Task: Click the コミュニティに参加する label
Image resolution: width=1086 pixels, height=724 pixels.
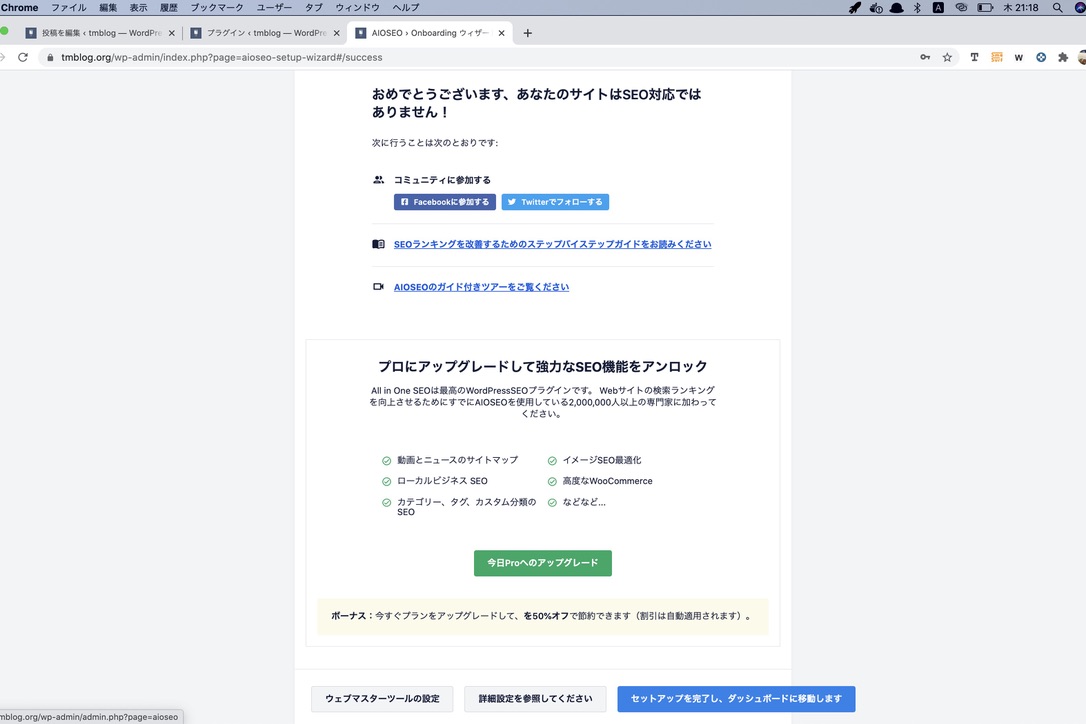Action: point(442,180)
